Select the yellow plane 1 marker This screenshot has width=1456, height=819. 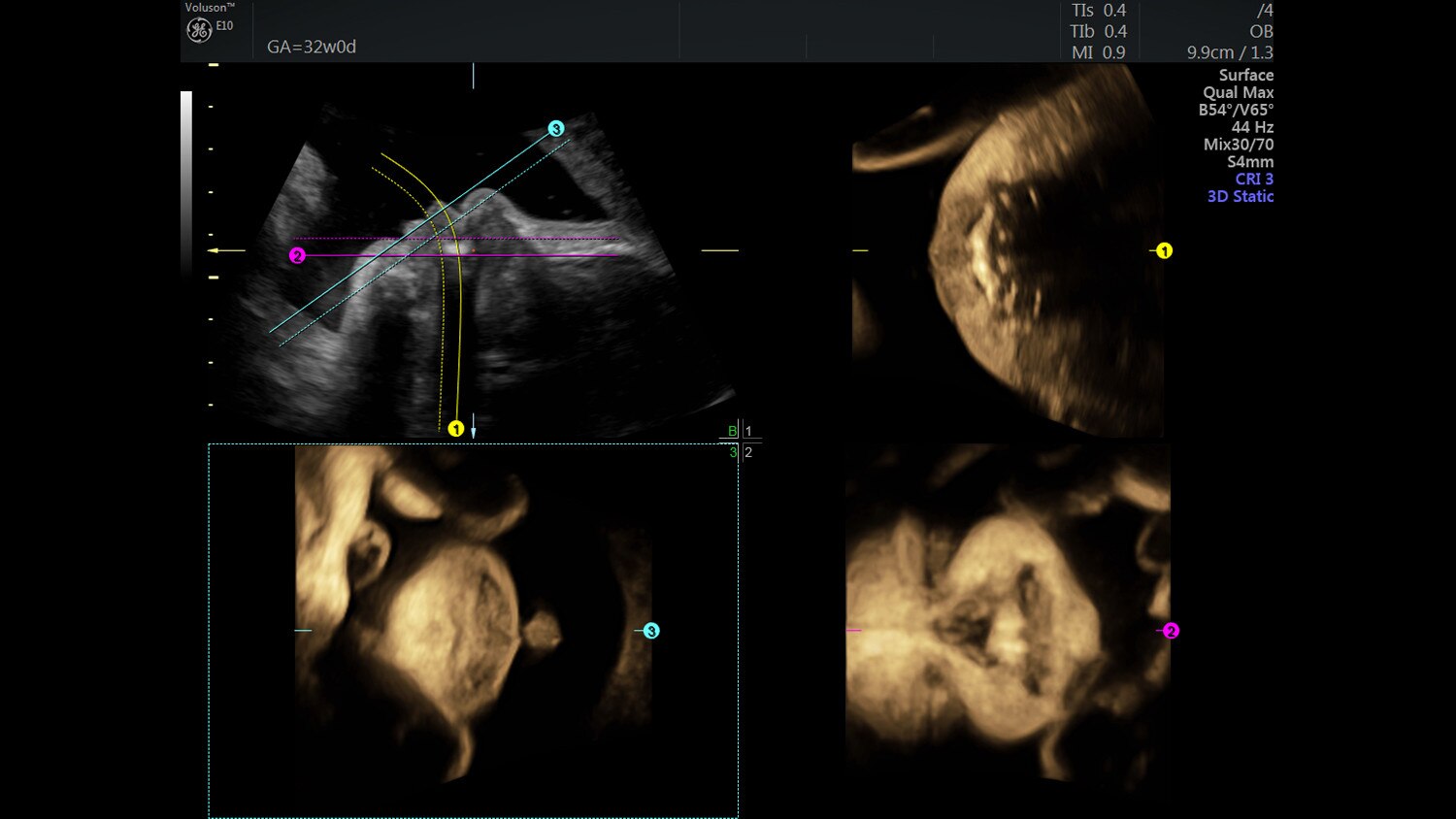click(455, 427)
